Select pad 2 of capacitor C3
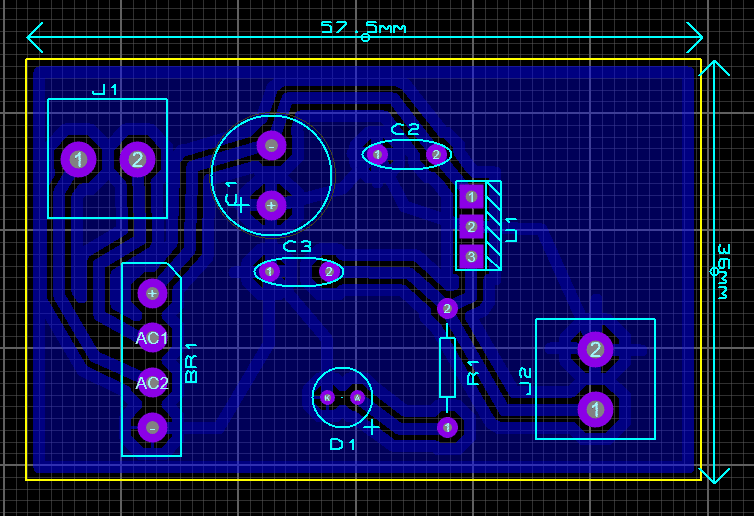 [328, 271]
